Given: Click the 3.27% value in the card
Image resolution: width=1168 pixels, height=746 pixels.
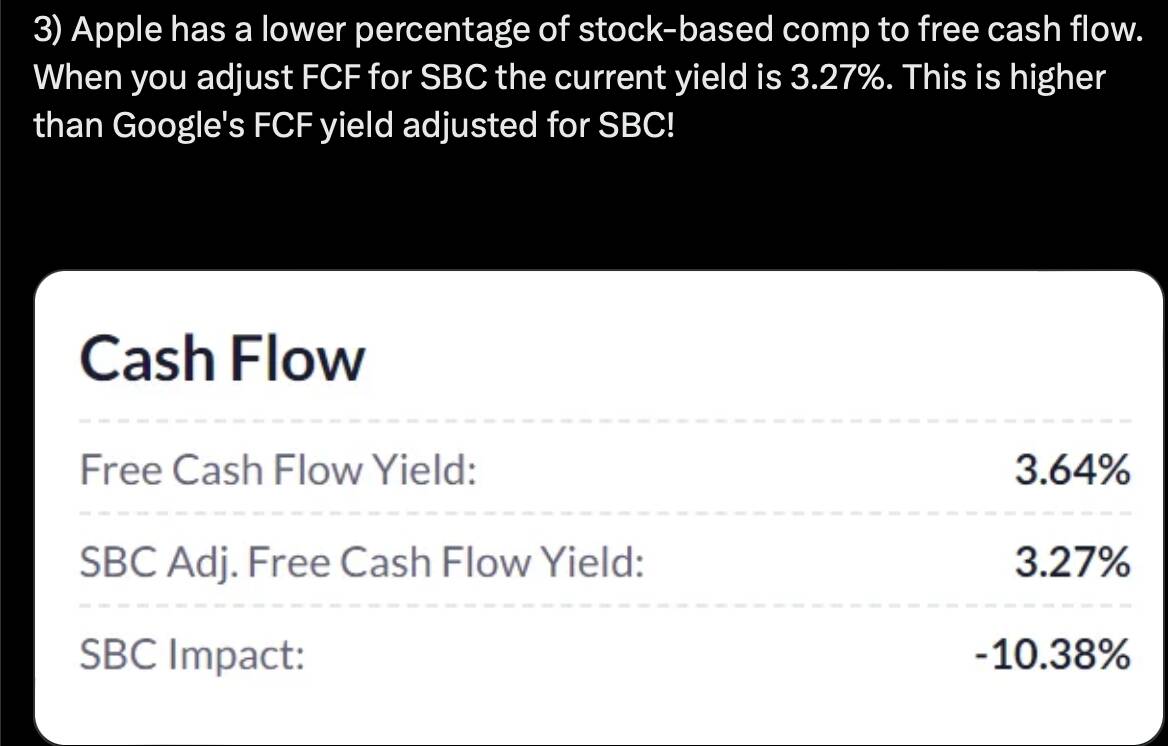Looking at the screenshot, I should [1073, 562].
